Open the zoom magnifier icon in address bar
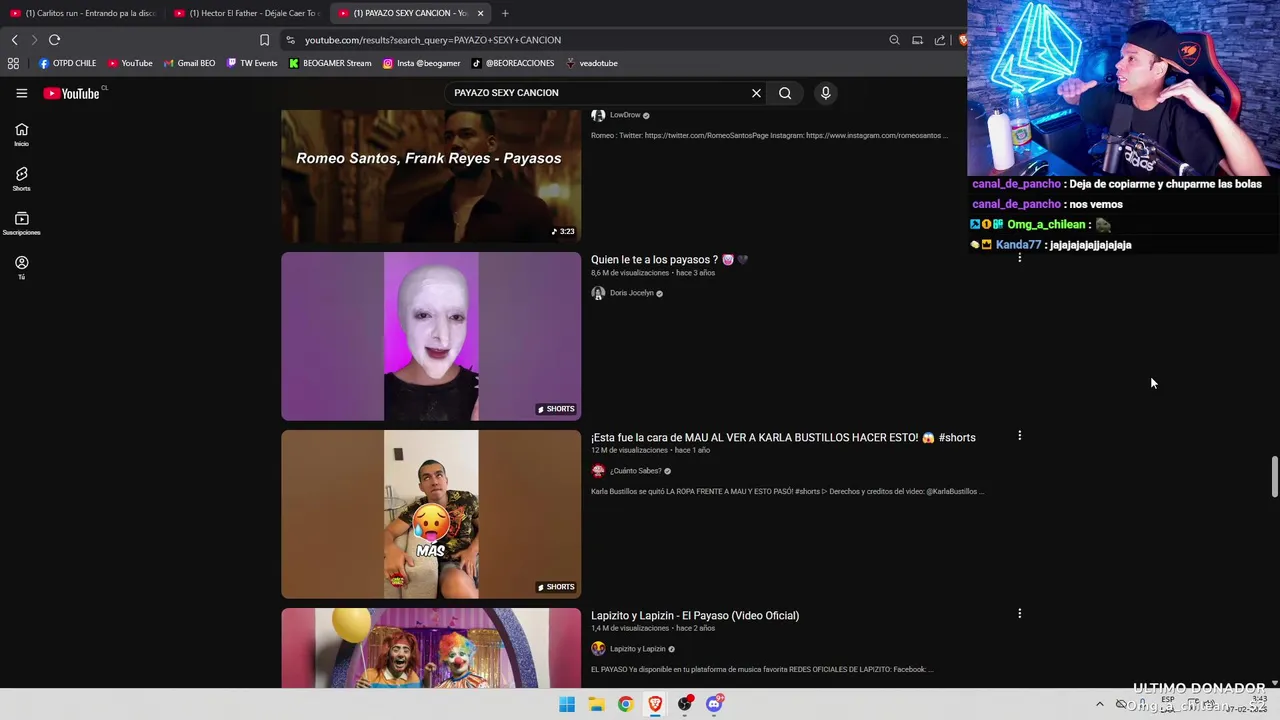Image resolution: width=1280 pixels, height=720 pixels. (894, 40)
